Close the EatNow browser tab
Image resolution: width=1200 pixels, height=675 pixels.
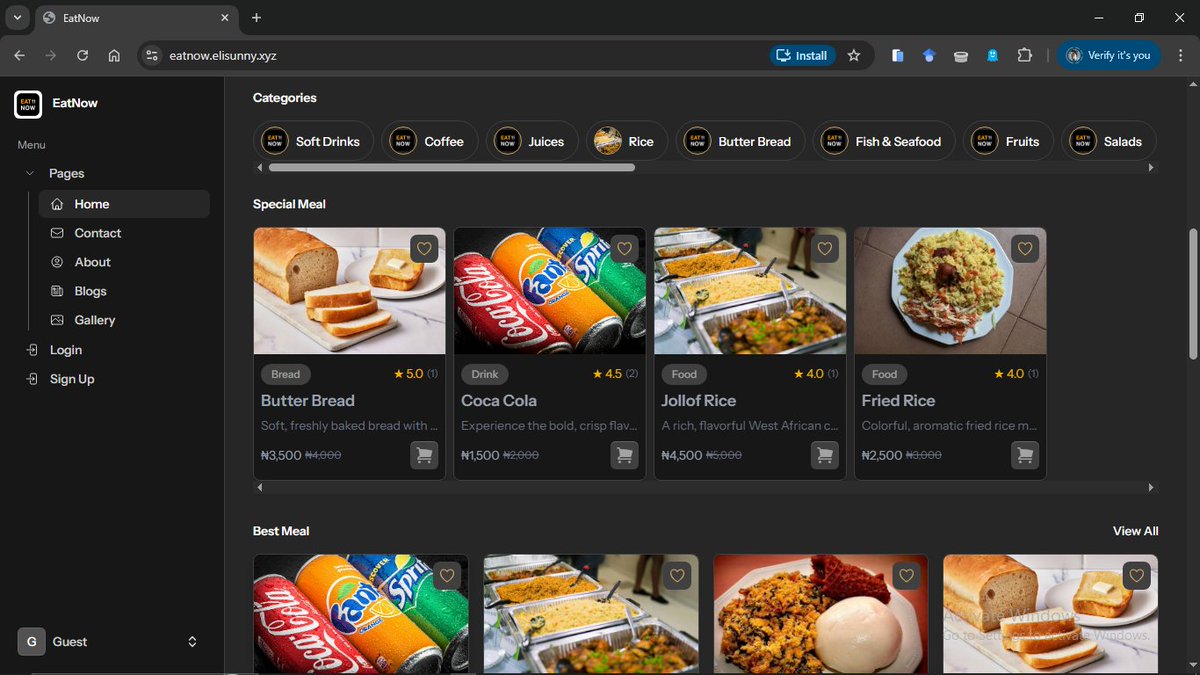(x=225, y=18)
